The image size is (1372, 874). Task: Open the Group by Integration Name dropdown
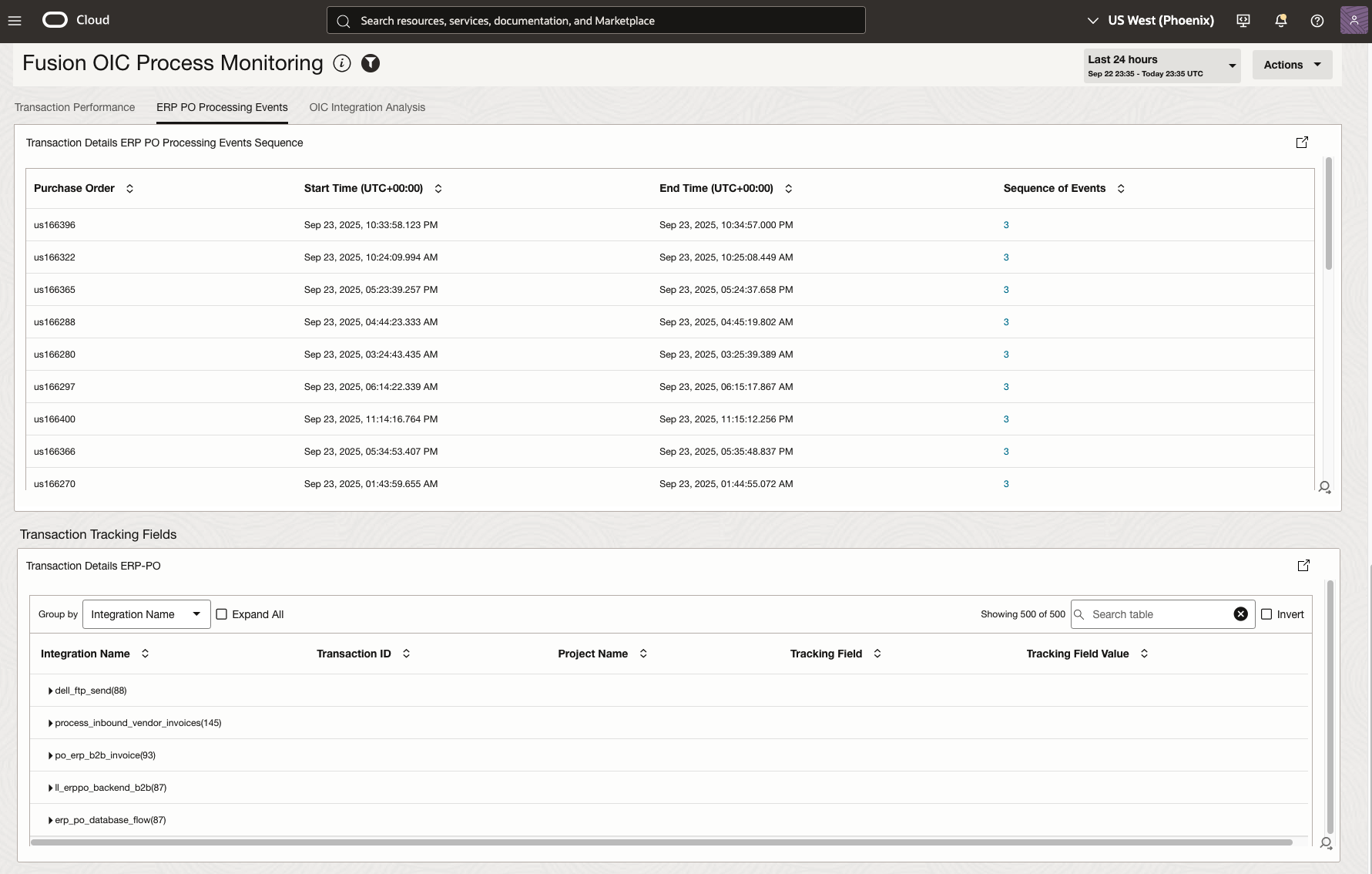(146, 614)
